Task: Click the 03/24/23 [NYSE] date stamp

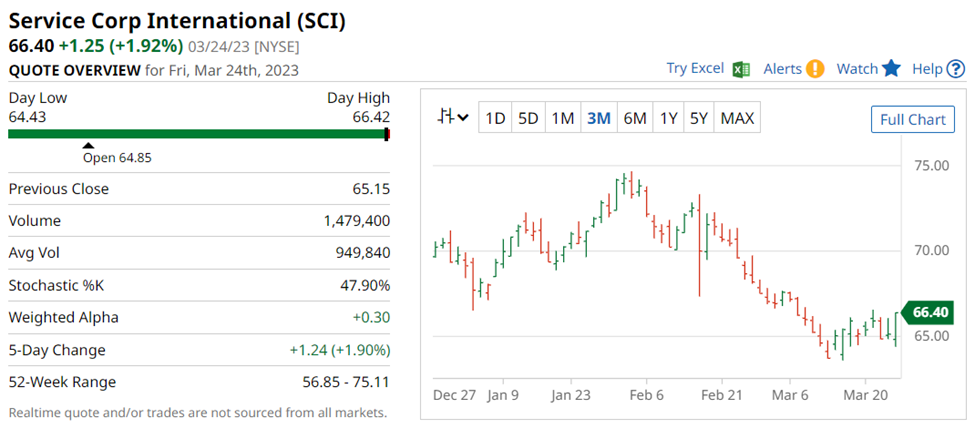Action: pyautogui.click(x=244, y=47)
